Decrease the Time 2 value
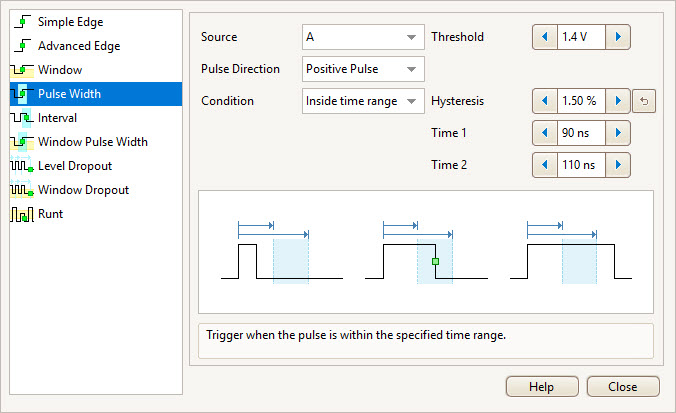 [545, 164]
